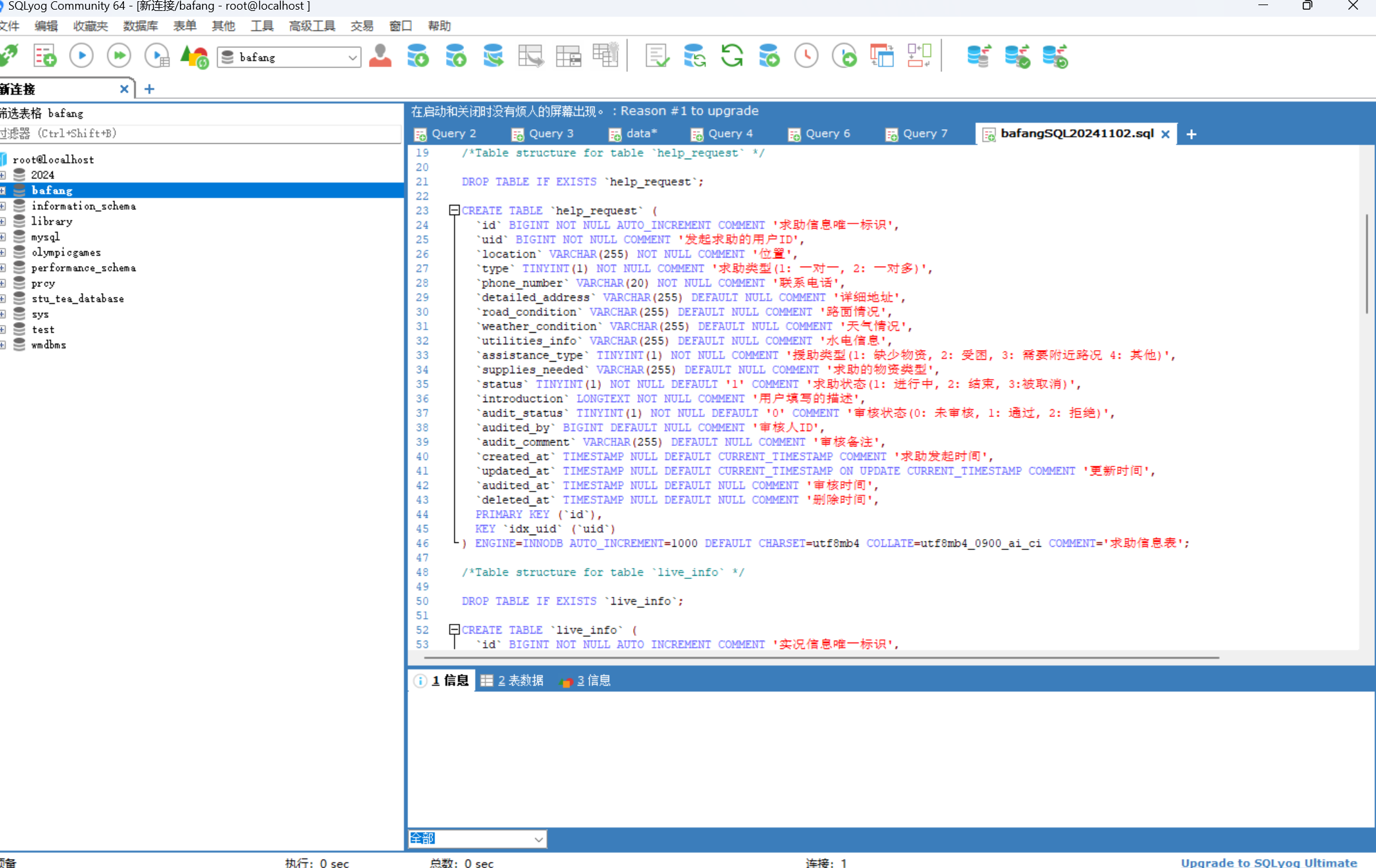This screenshot has width=1376, height=868.
Task: Open the 数据库 menu
Action: pyautogui.click(x=140, y=26)
